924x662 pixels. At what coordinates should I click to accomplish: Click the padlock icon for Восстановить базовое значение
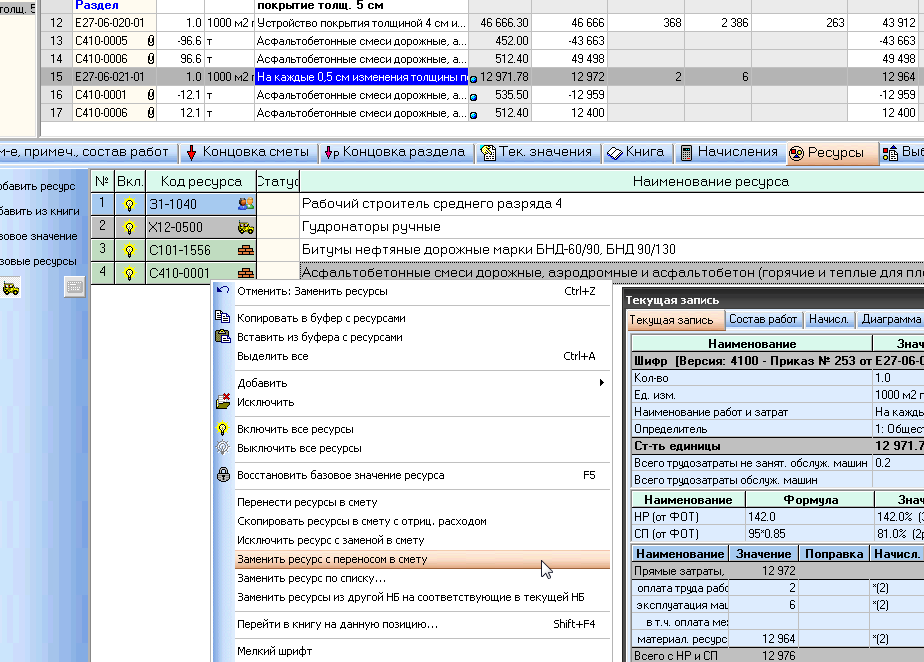pos(223,475)
